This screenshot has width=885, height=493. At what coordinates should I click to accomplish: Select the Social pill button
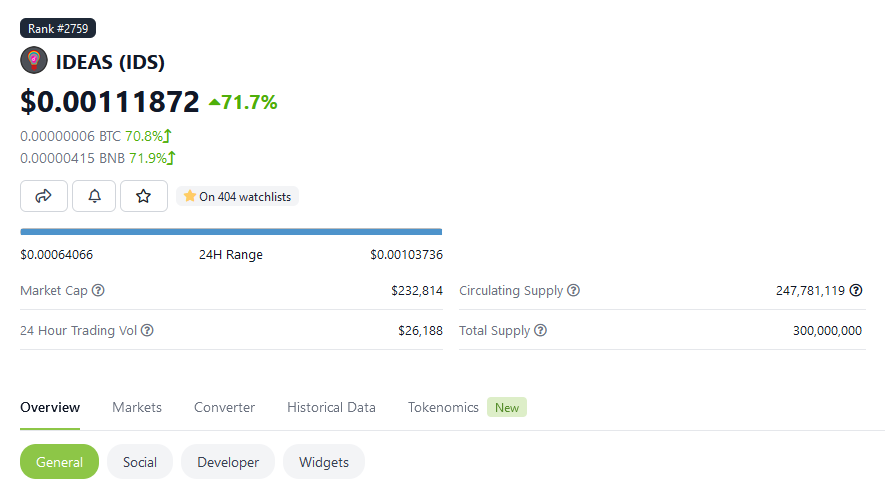coord(140,462)
